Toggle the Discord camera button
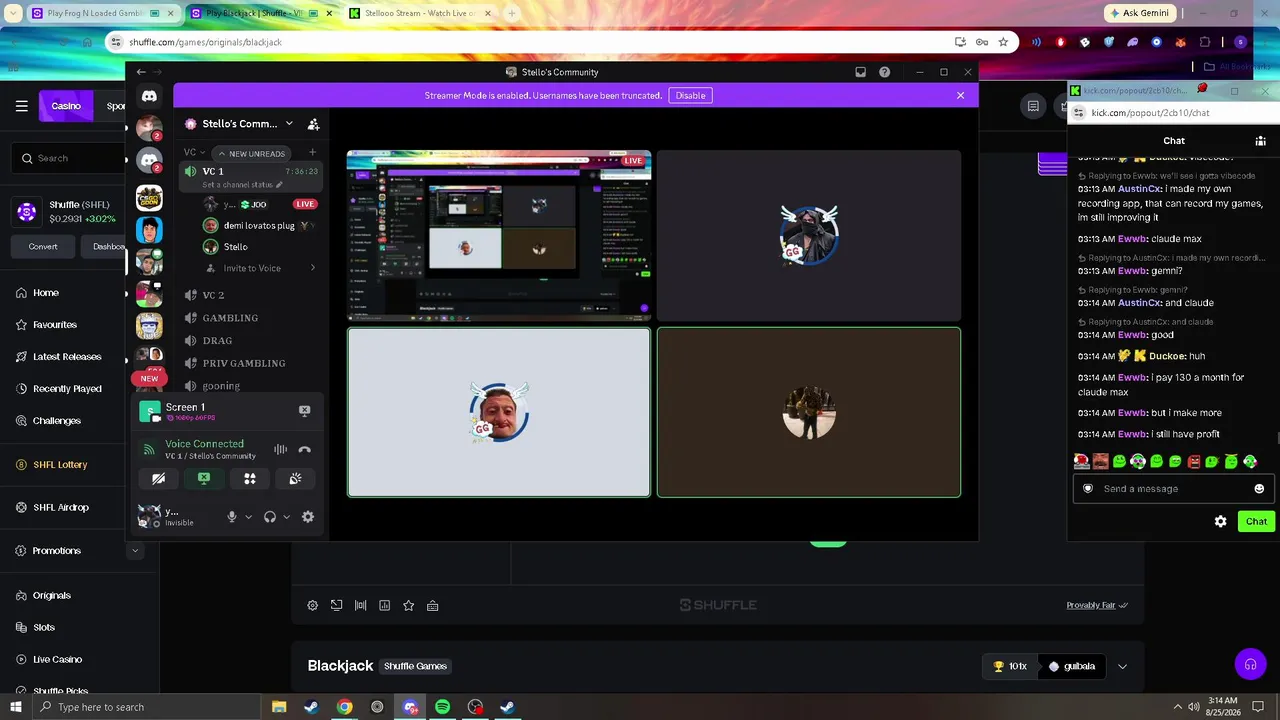 click(x=158, y=479)
